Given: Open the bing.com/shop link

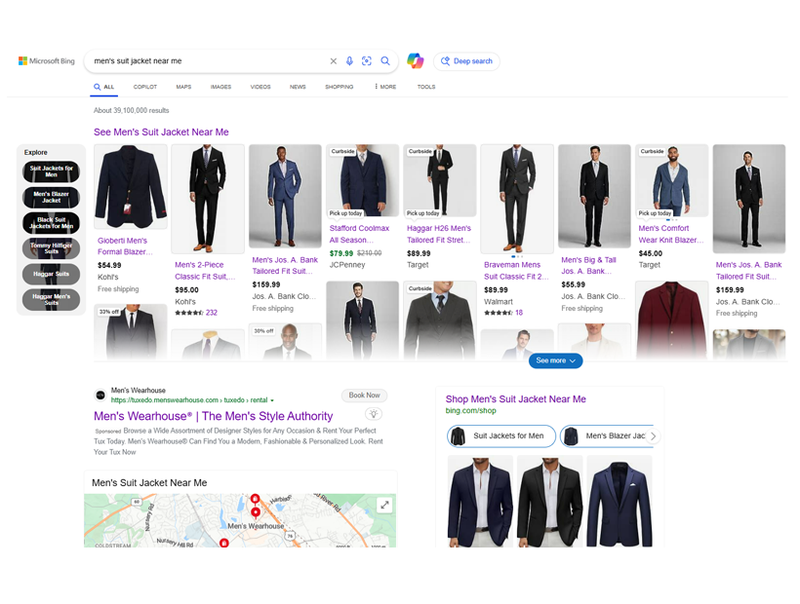Looking at the screenshot, I should point(470,411).
